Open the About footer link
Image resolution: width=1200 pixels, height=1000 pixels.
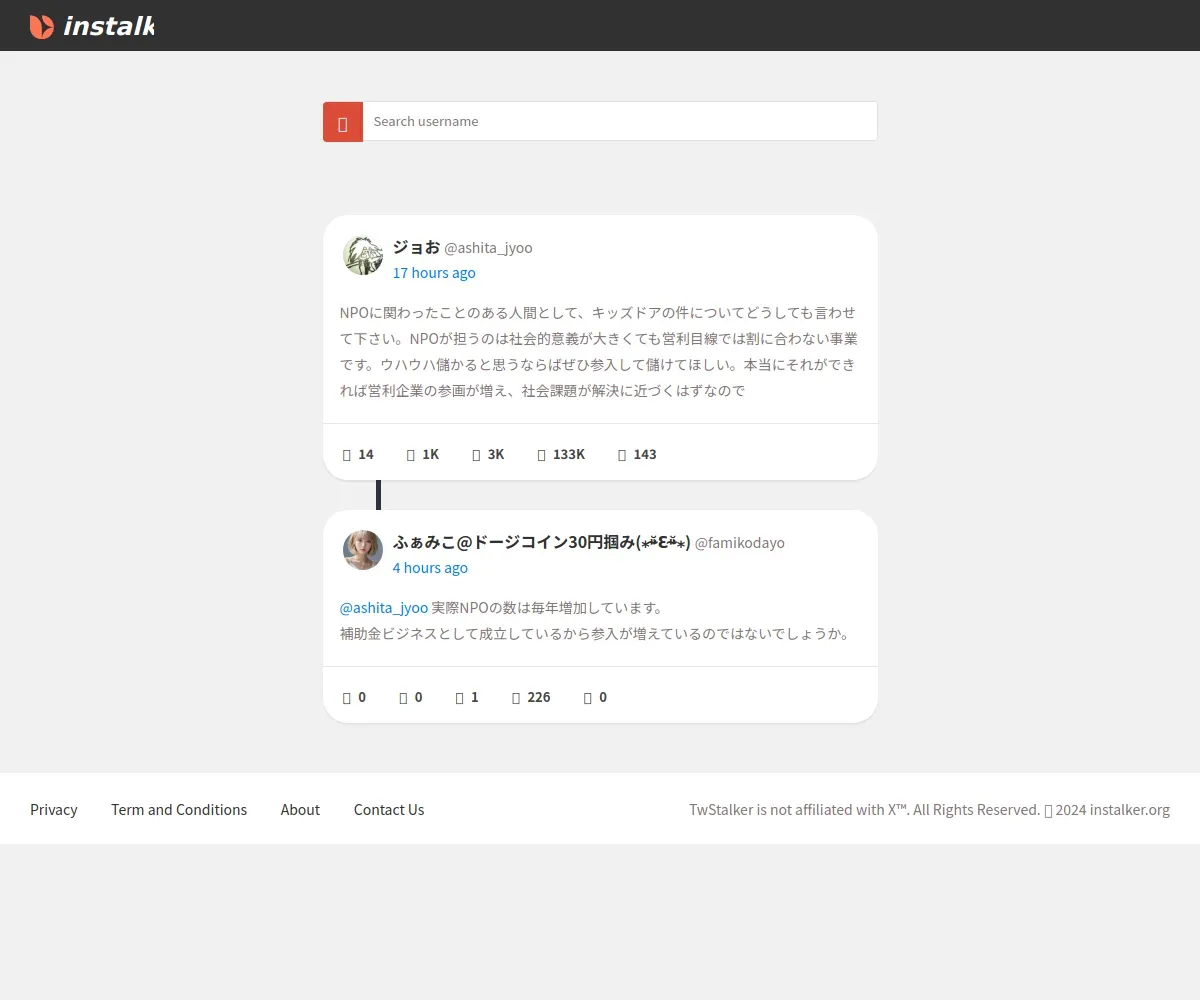click(300, 810)
